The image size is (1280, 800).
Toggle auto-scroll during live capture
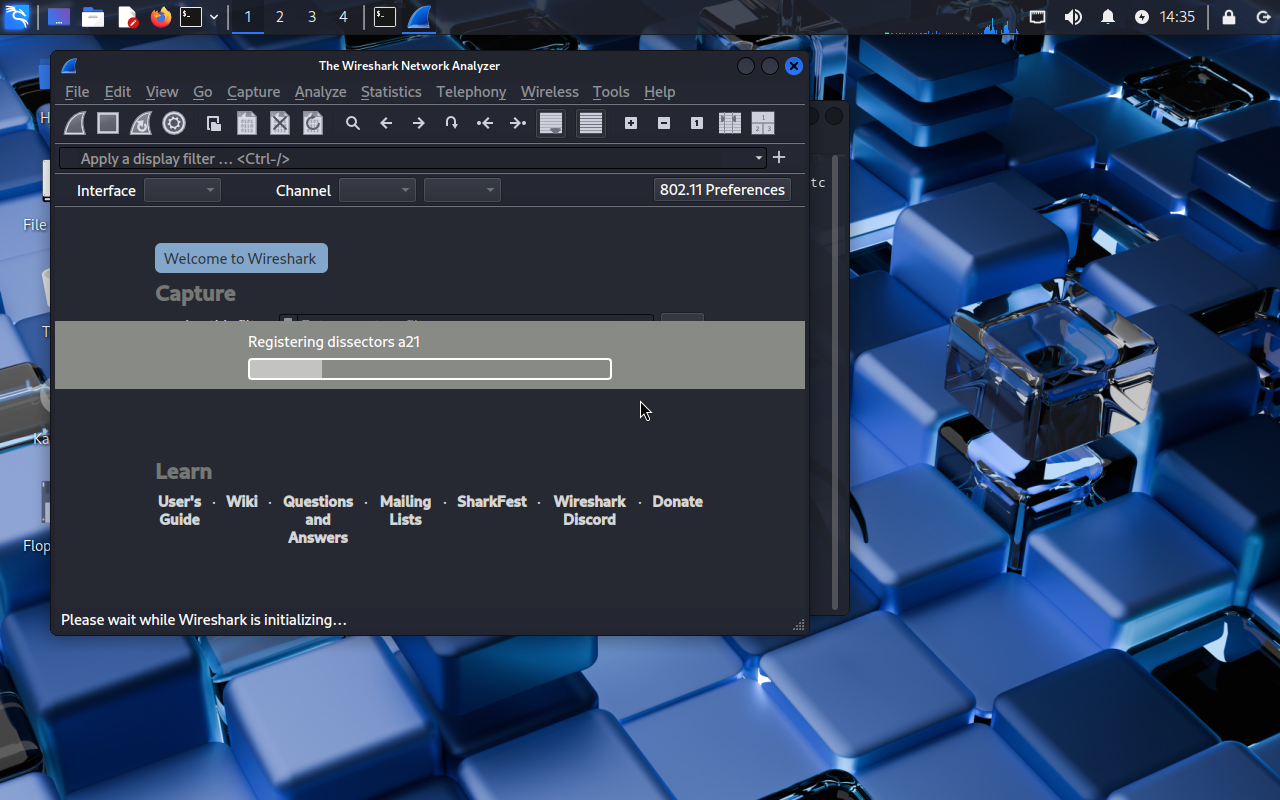(551, 123)
